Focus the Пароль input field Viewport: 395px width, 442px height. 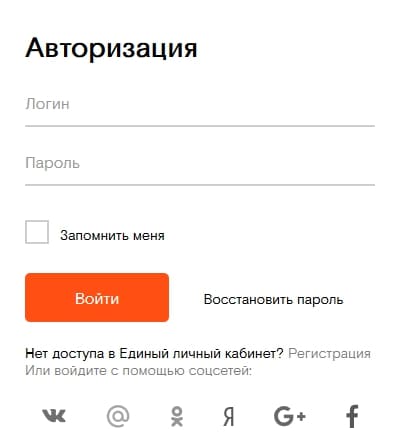(200, 166)
